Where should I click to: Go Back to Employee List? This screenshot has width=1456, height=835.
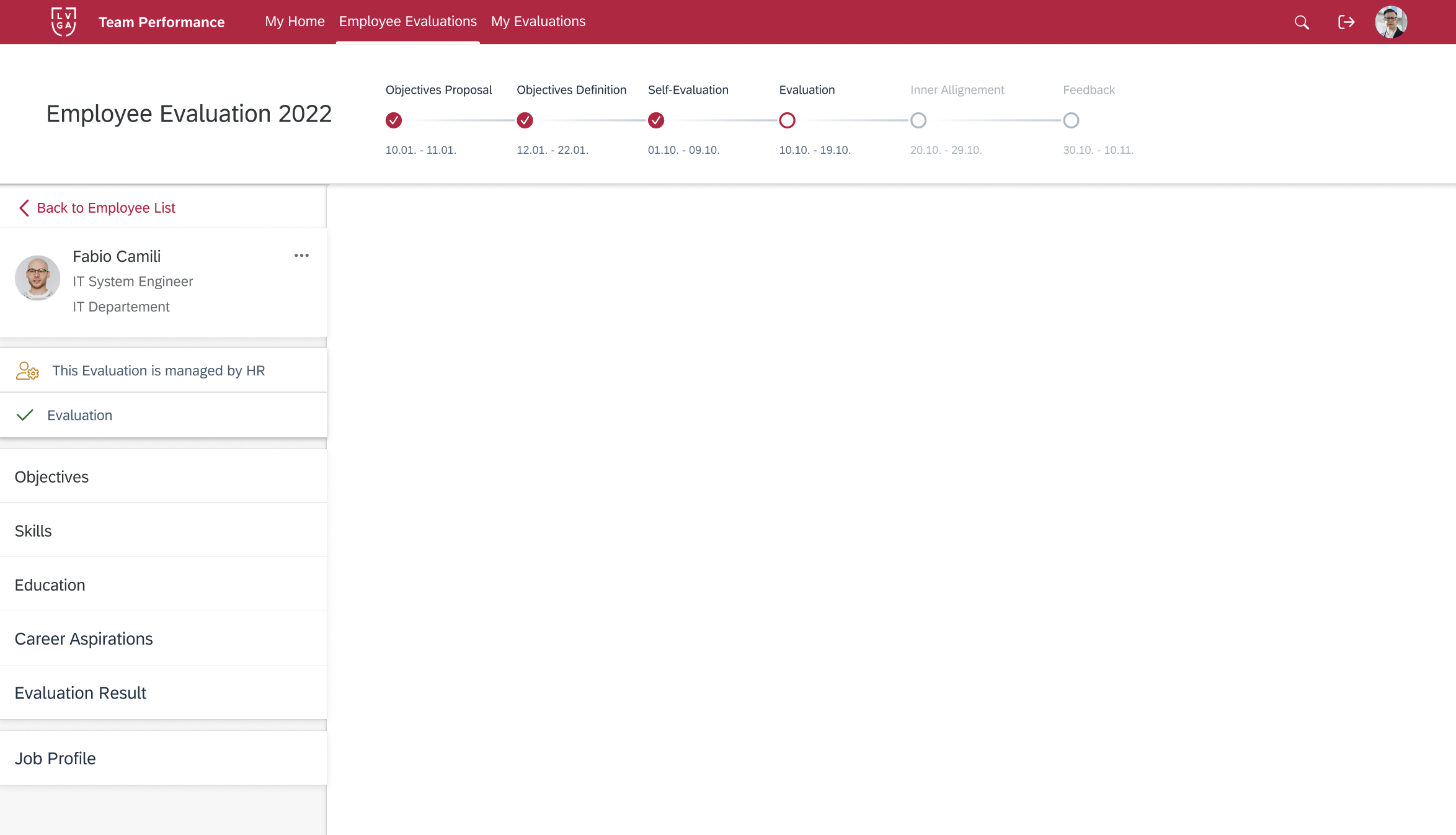(106, 208)
